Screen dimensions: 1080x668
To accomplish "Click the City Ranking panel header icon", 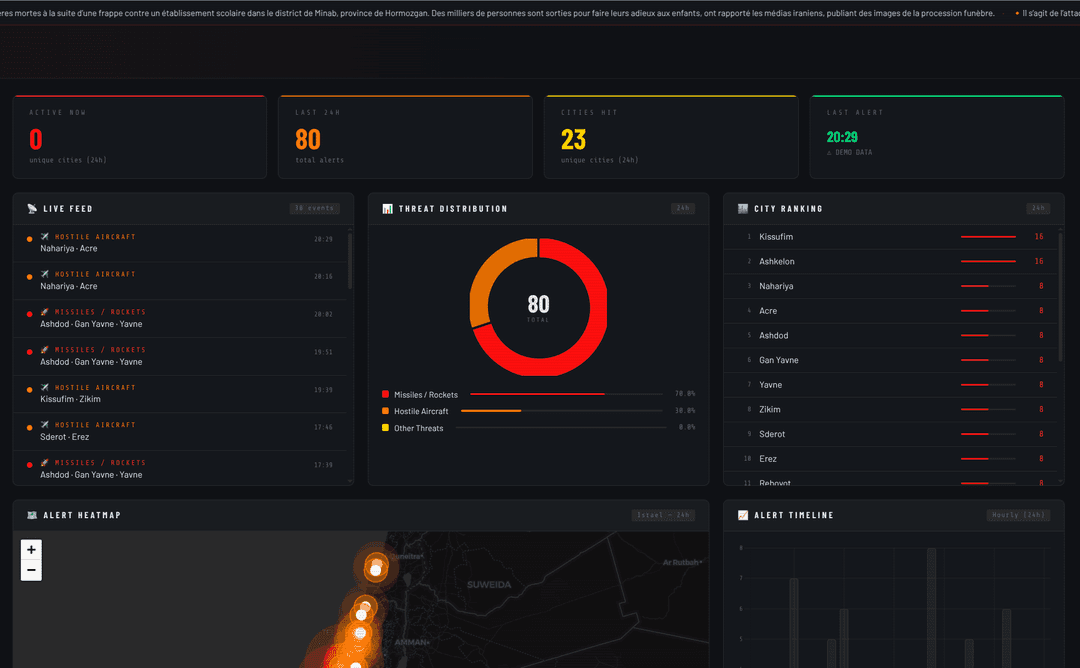I will tap(742, 209).
